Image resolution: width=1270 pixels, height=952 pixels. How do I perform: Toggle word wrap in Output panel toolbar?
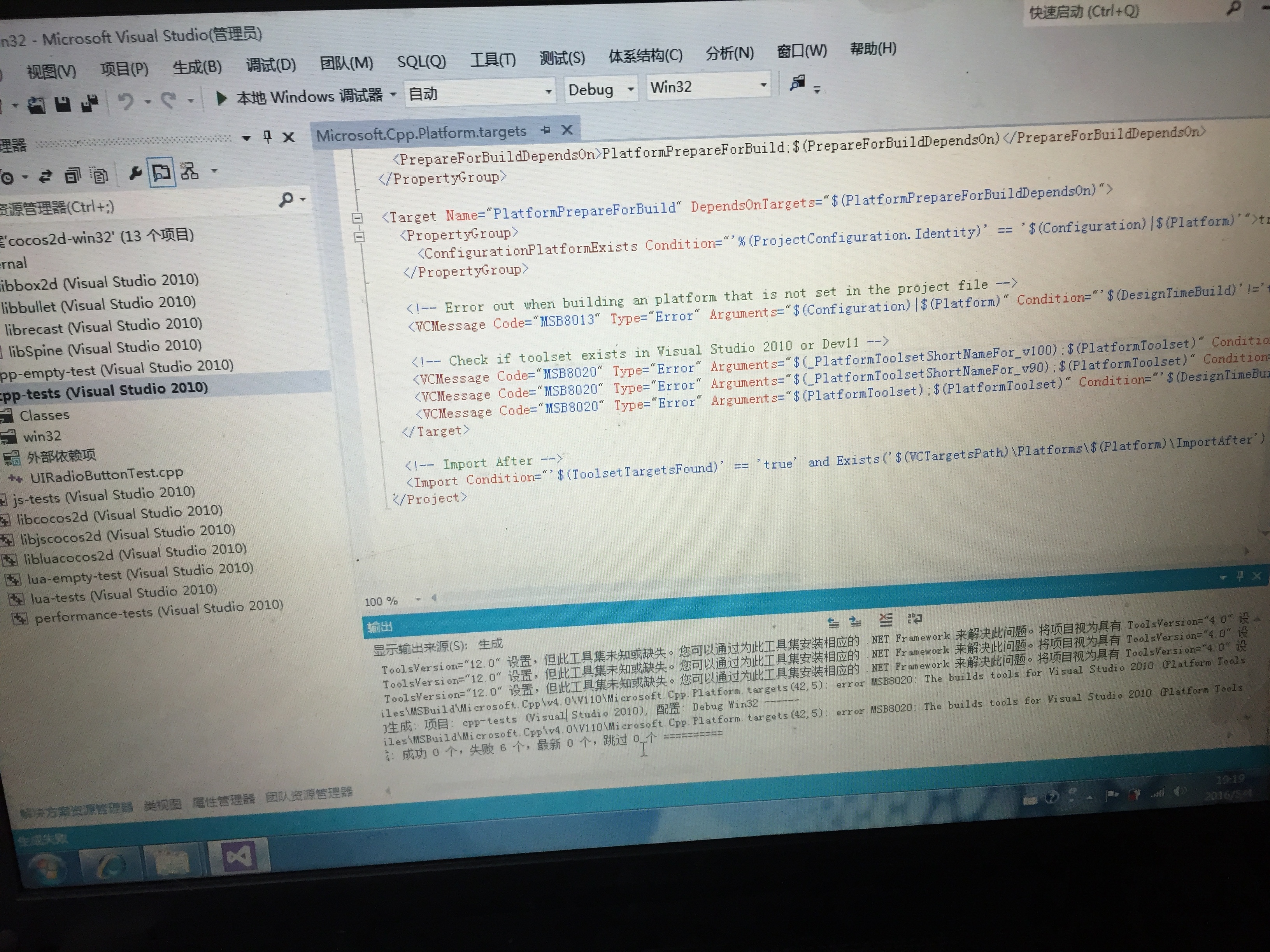click(x=915, y=619)
